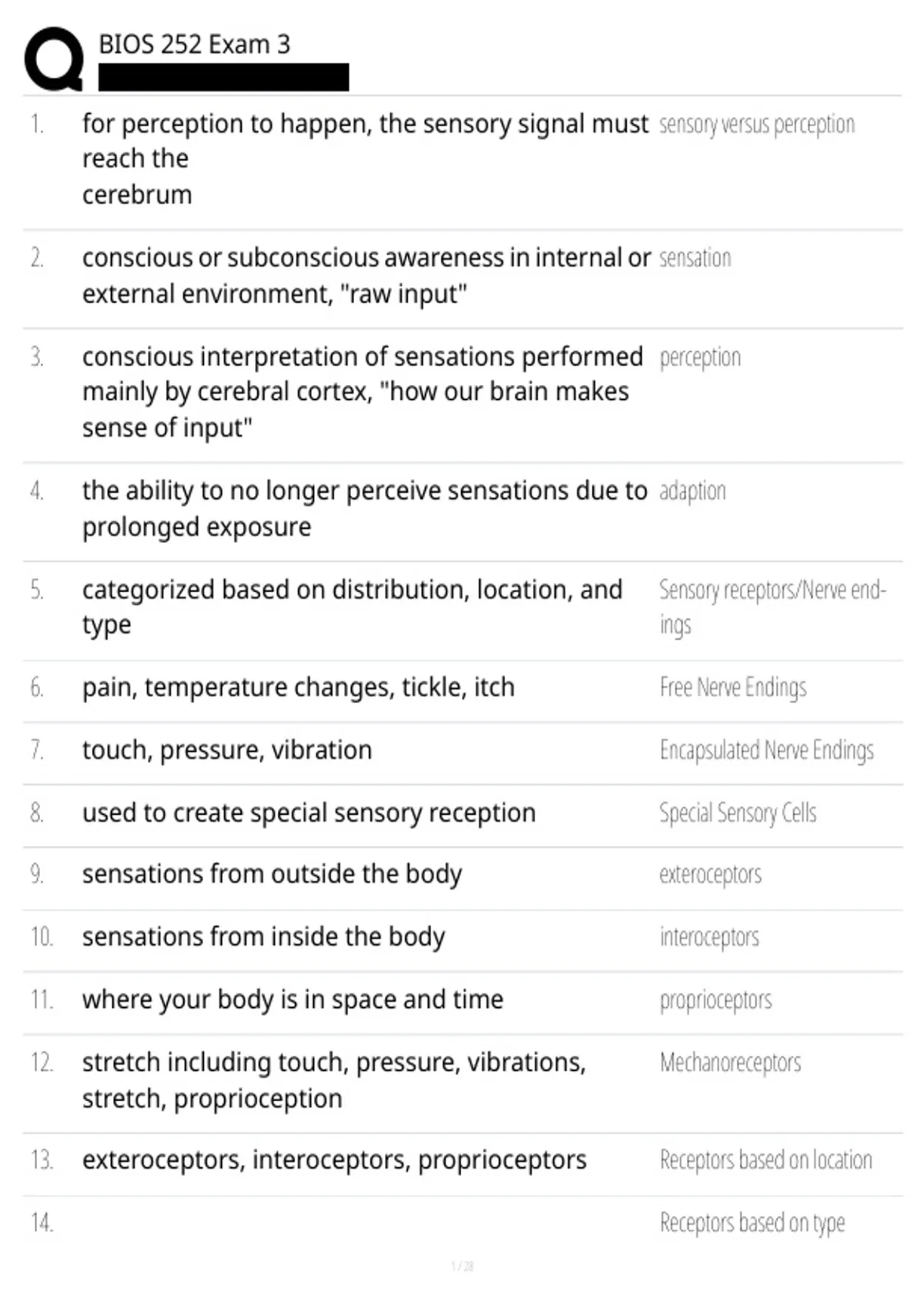Click the "pain, temperature changes, tickle, itch" definition
Image resolution: width=924 pixels, height=1309 pixels.
[x=298, y=687]
